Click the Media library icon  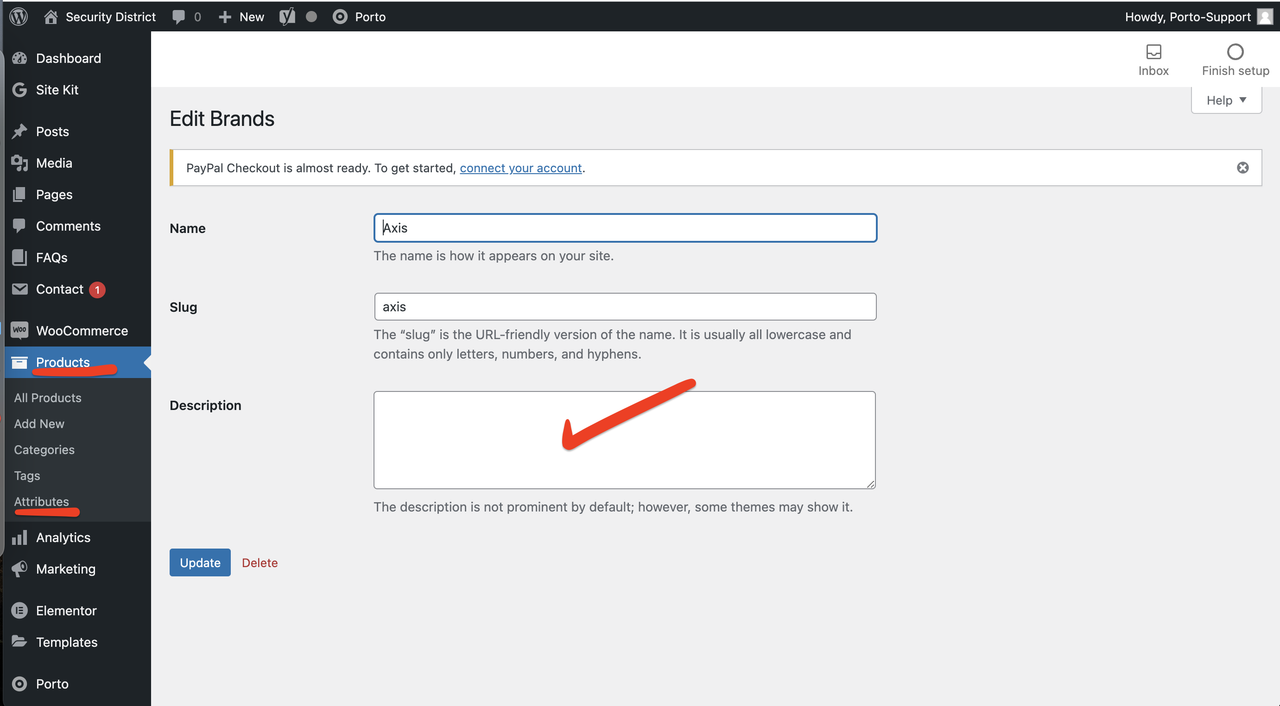tap(19, 163)
